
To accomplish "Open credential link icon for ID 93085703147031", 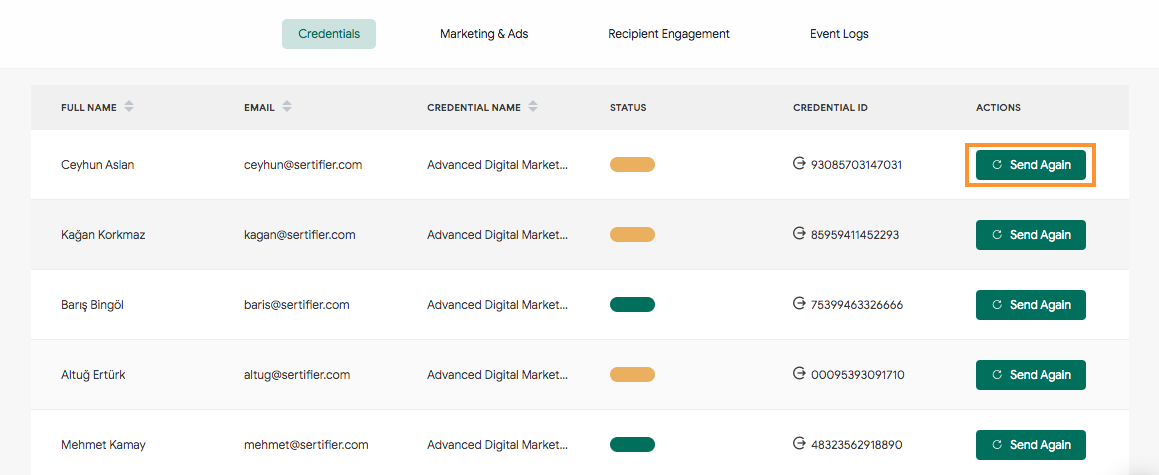I will (x=798, y=163).
